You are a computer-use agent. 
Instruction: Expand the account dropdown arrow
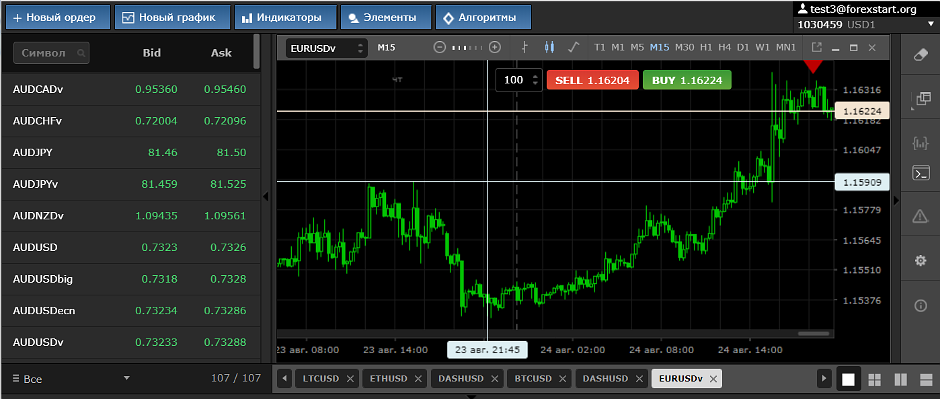[930, 25]
